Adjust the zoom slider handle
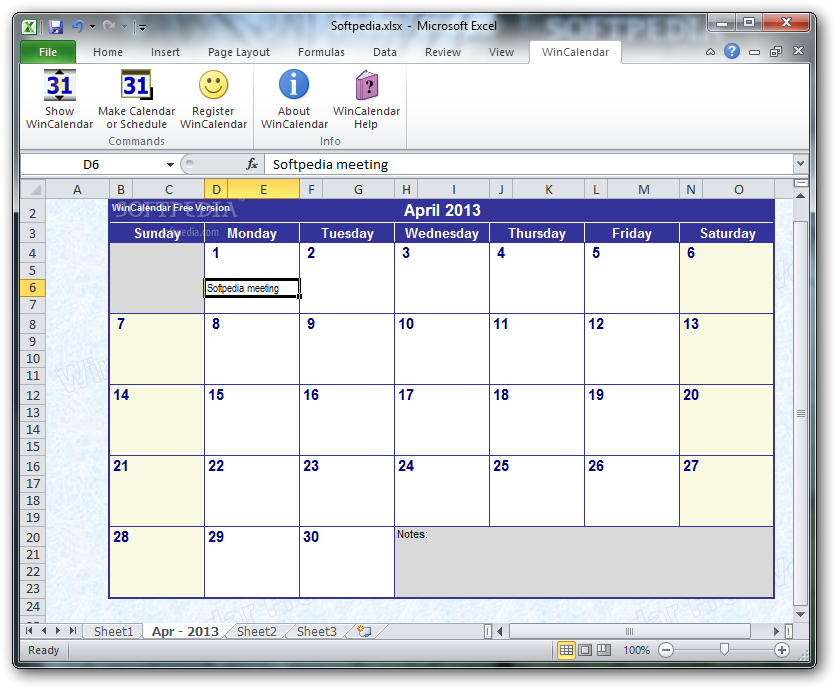Viewport: 837px width, 689px height. (724, 649)
